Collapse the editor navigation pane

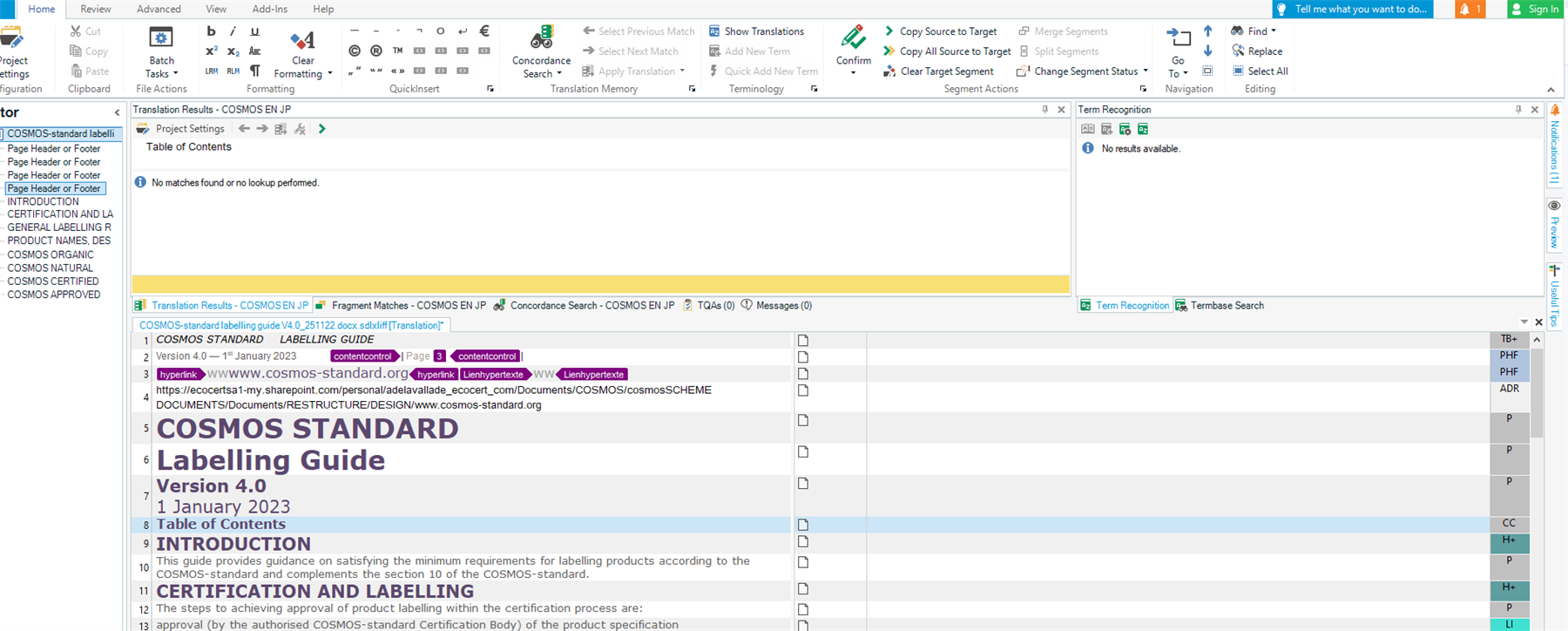(118, 112)
